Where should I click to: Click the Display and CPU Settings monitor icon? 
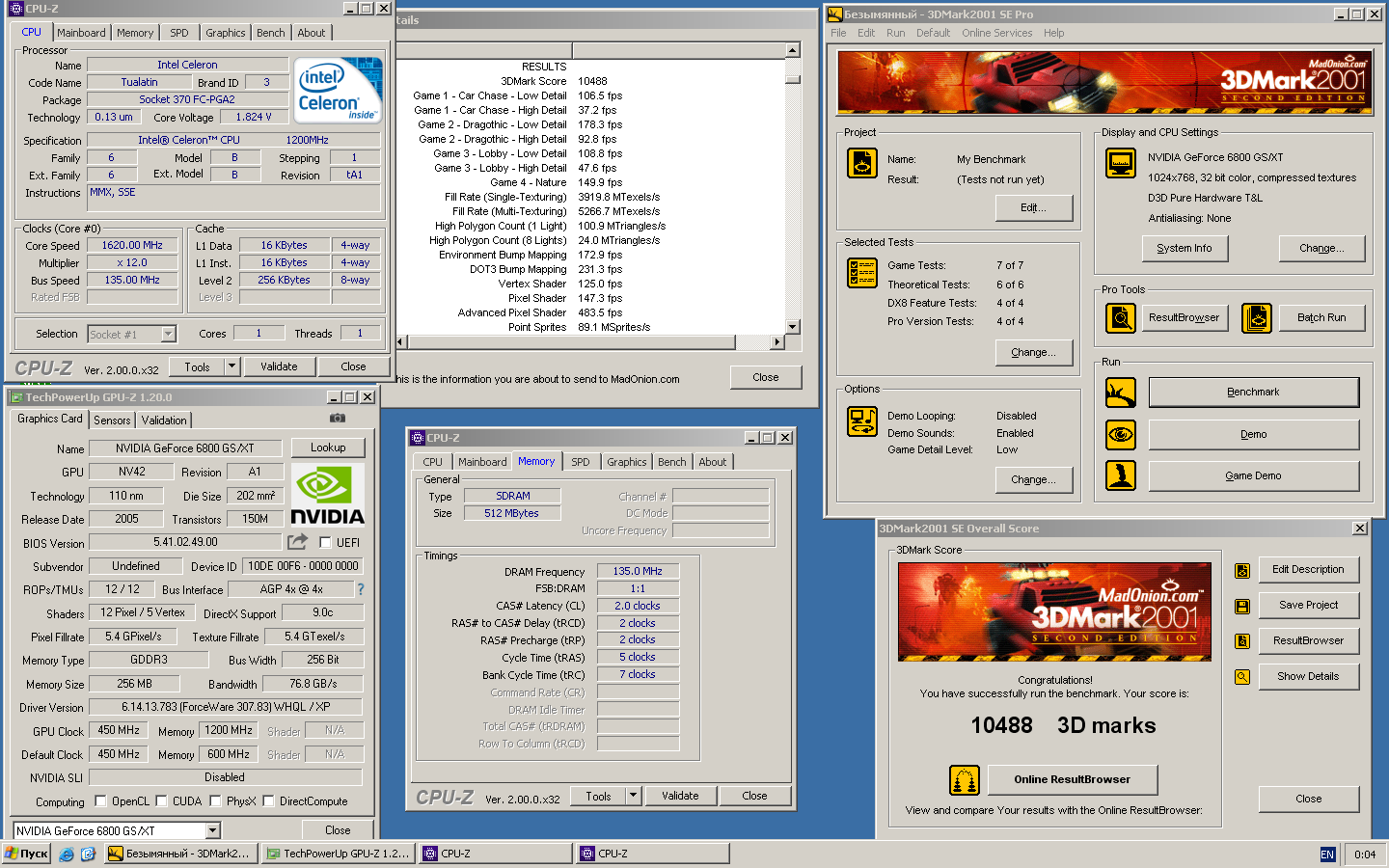pos(1120,163)
